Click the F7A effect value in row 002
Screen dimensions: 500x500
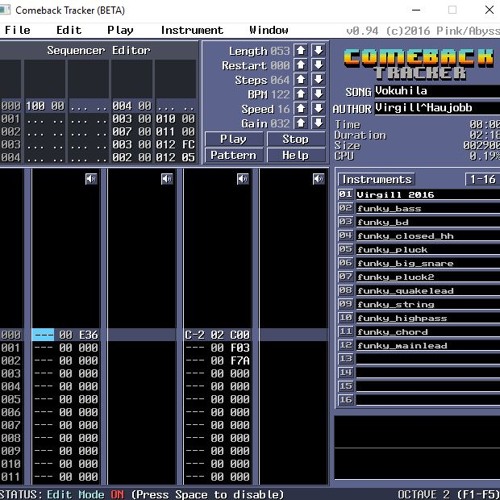[x=240, y=361]
